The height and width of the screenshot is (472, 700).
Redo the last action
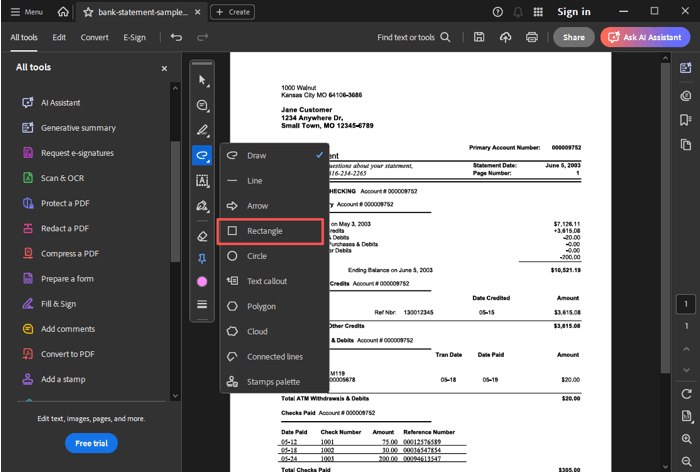pos(203,37)
